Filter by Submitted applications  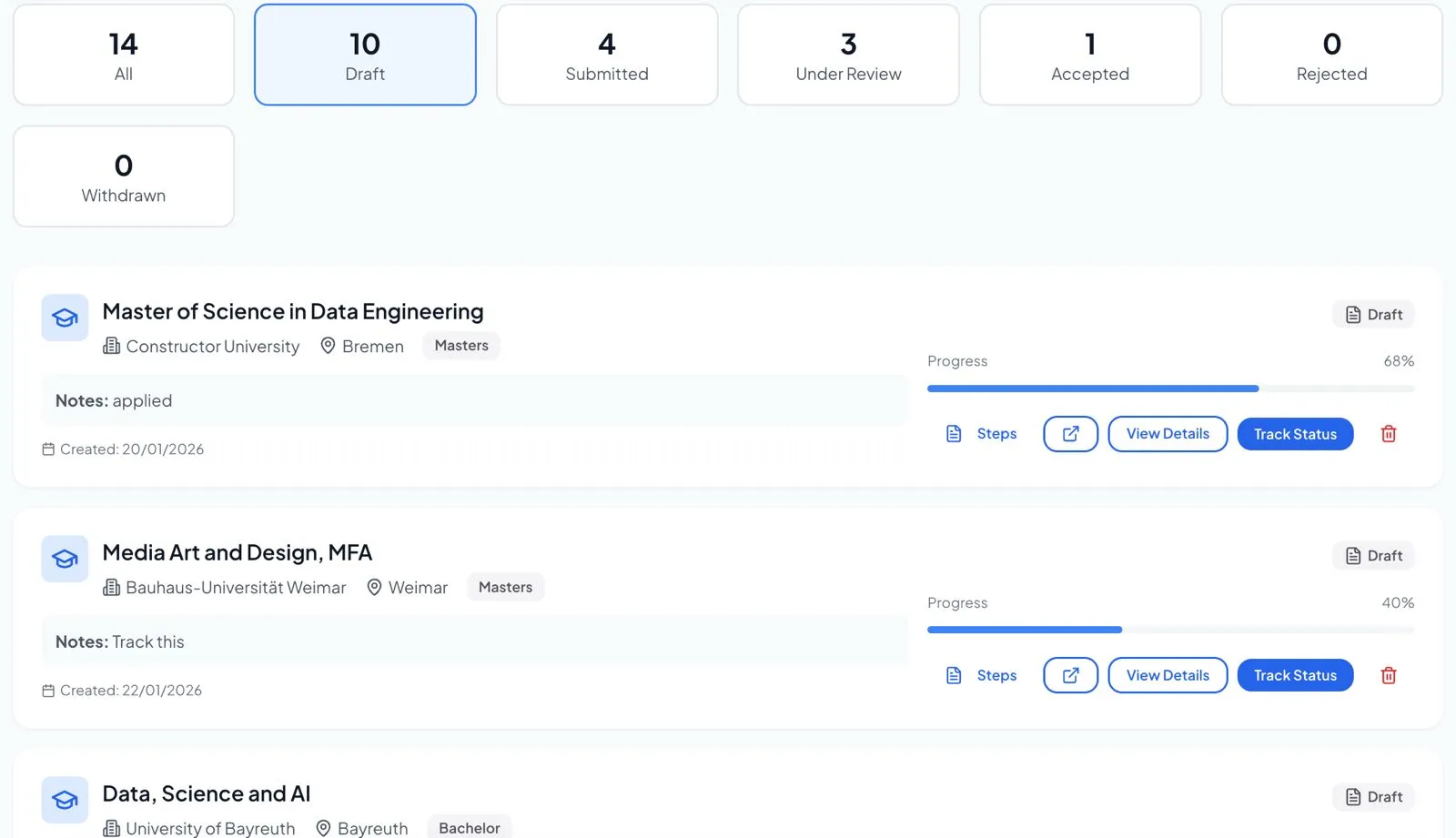tap(607, 55)
